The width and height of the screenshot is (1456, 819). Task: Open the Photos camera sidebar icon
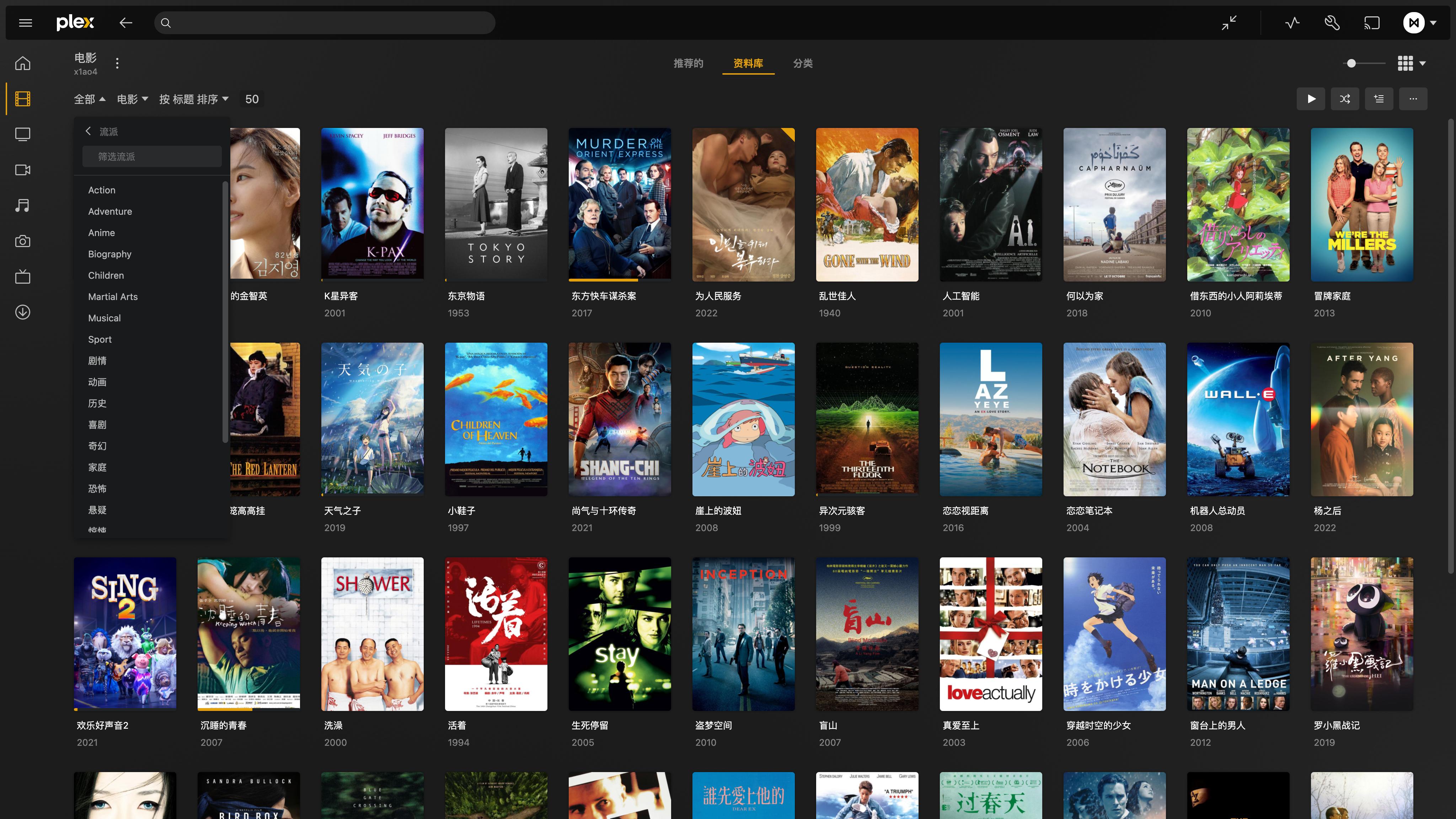(x=23, y=241)
